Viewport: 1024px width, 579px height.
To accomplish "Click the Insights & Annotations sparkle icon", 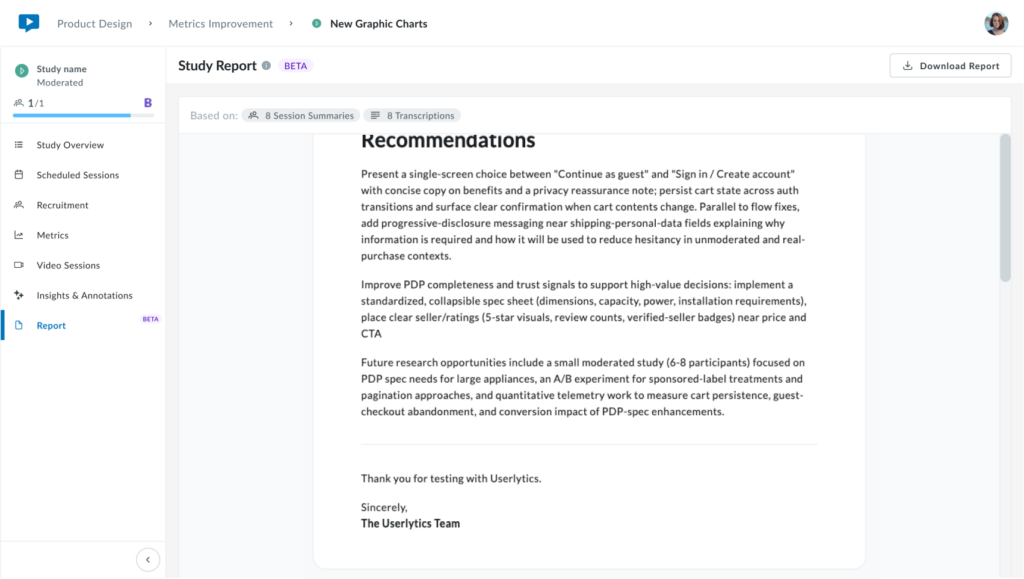I will click(19, 295).
